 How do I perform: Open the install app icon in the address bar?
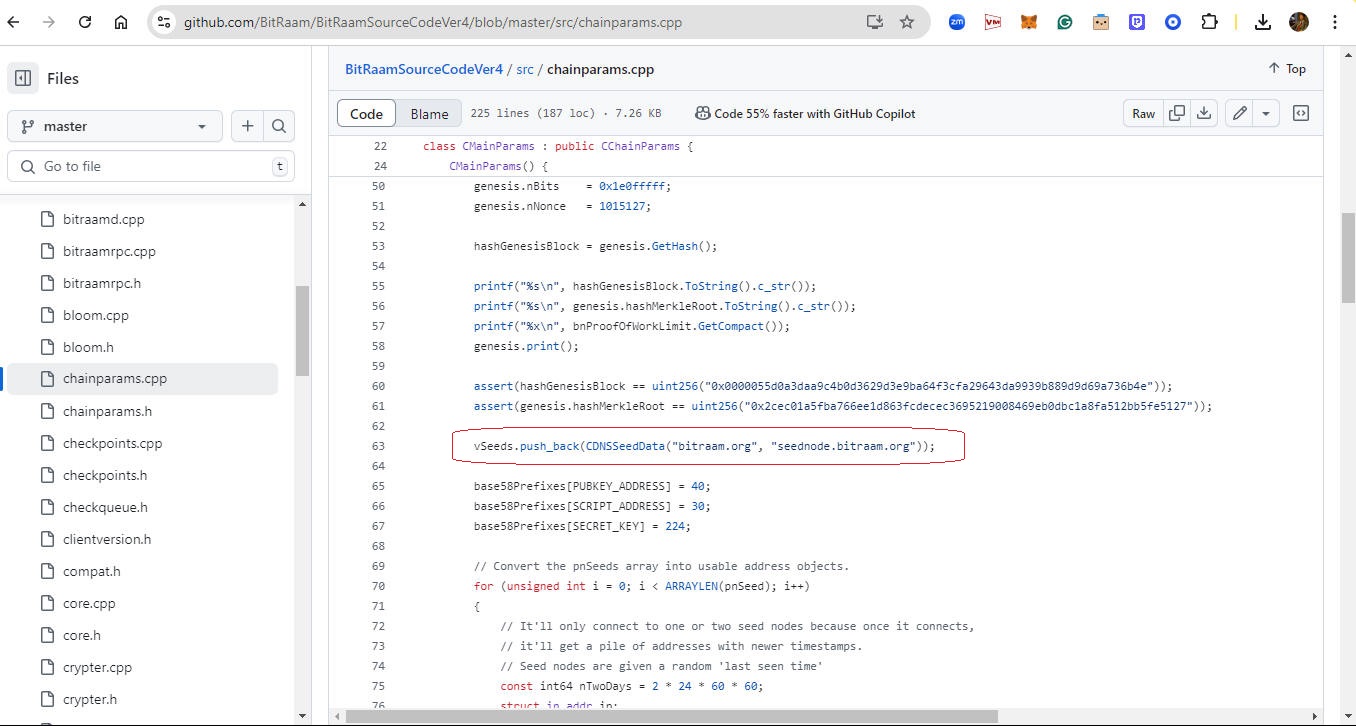pyautogui.click(x=874, y=21)
